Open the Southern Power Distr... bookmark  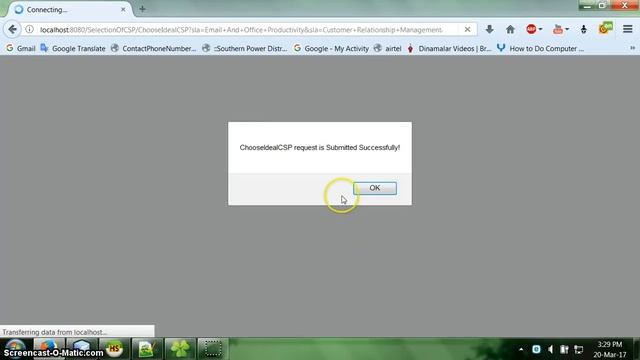(x=245, y=49)
